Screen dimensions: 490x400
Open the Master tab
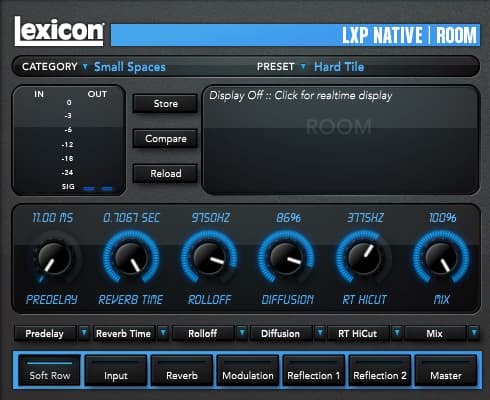(x=446, y=371)
